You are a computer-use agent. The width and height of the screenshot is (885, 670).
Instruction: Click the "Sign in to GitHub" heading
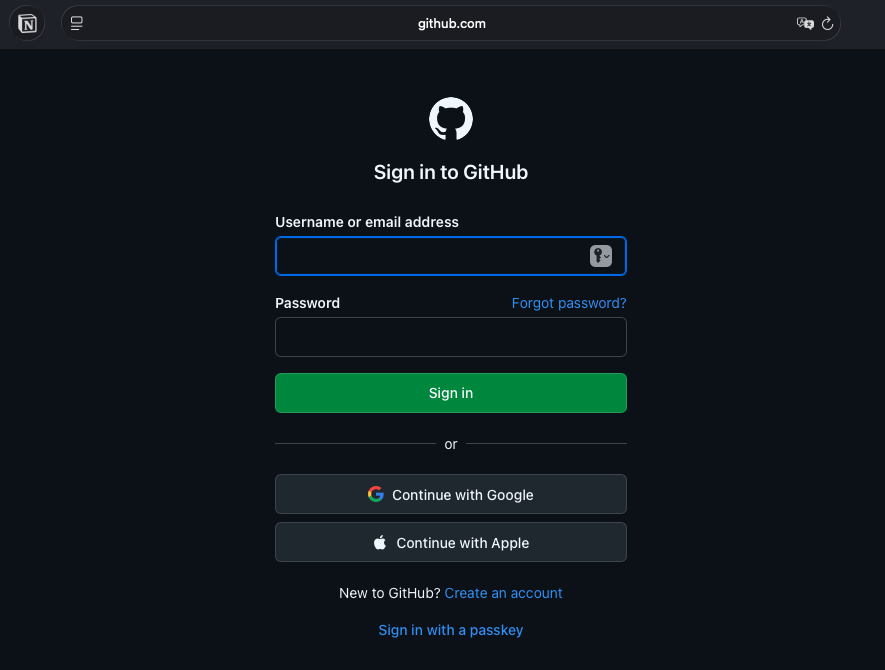click(451, 172)
